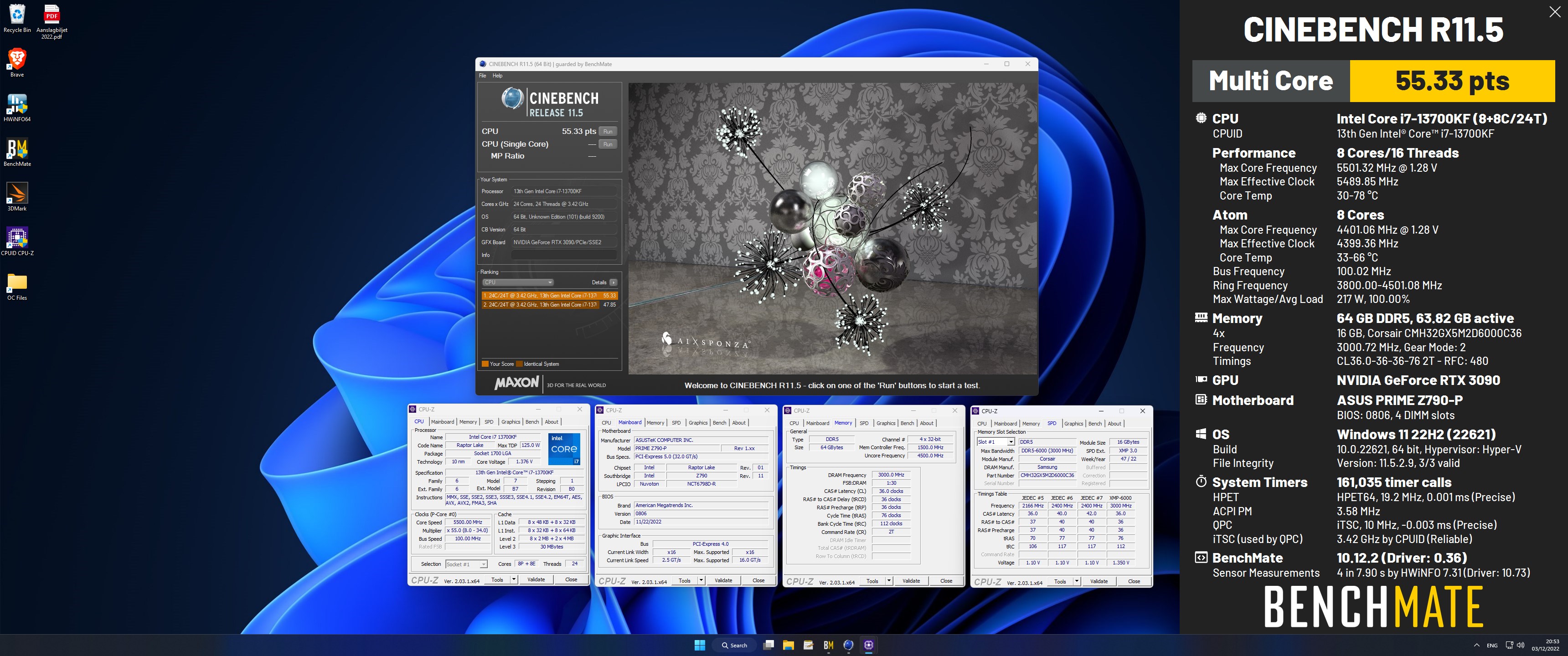Launch the BenchMate desktop shortcut

coord(17,152)
